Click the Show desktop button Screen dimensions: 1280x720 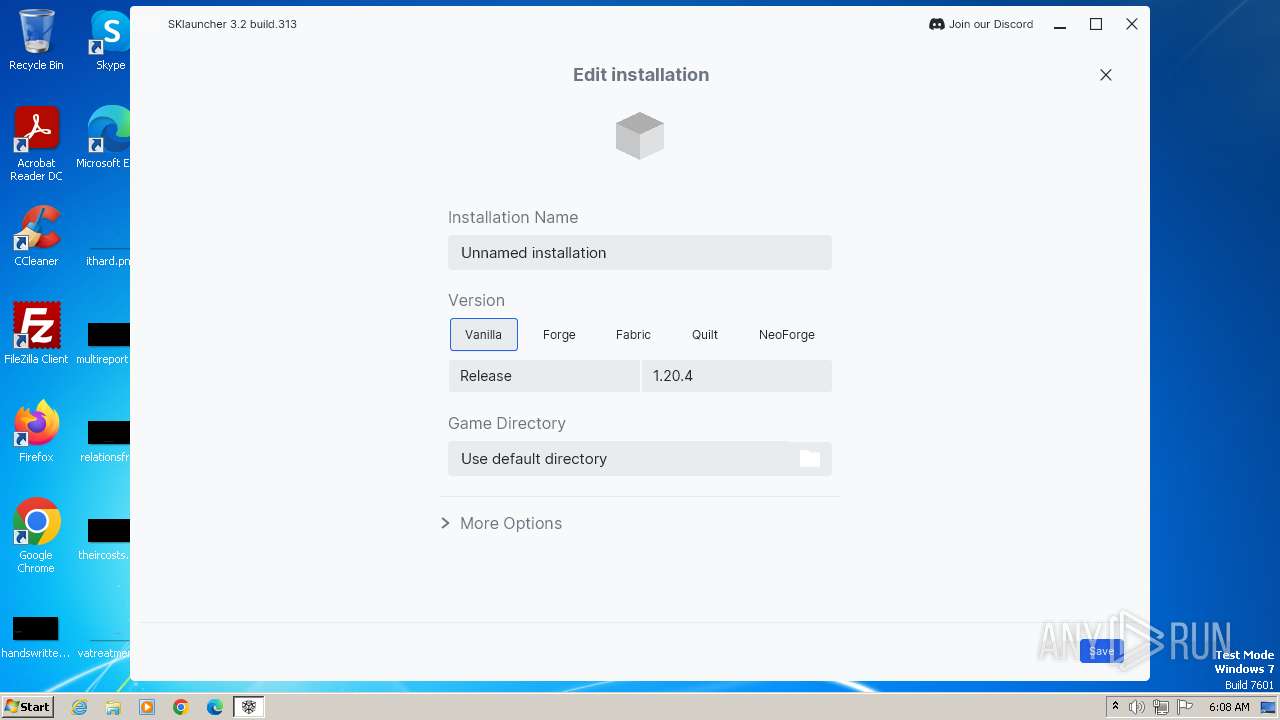(1269, 707)
